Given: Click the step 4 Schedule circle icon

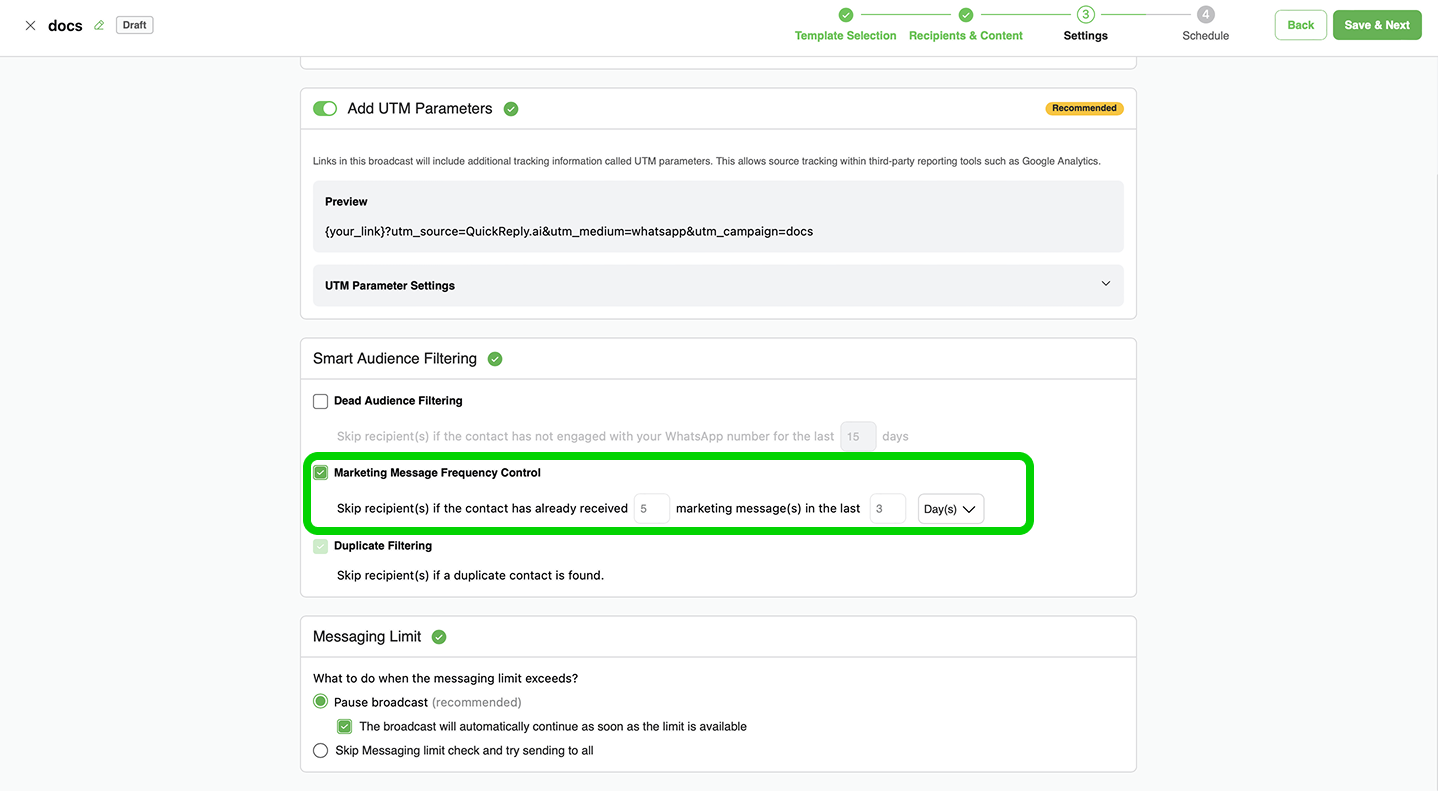Looking at the screenshot, I should click(1206, 15).
